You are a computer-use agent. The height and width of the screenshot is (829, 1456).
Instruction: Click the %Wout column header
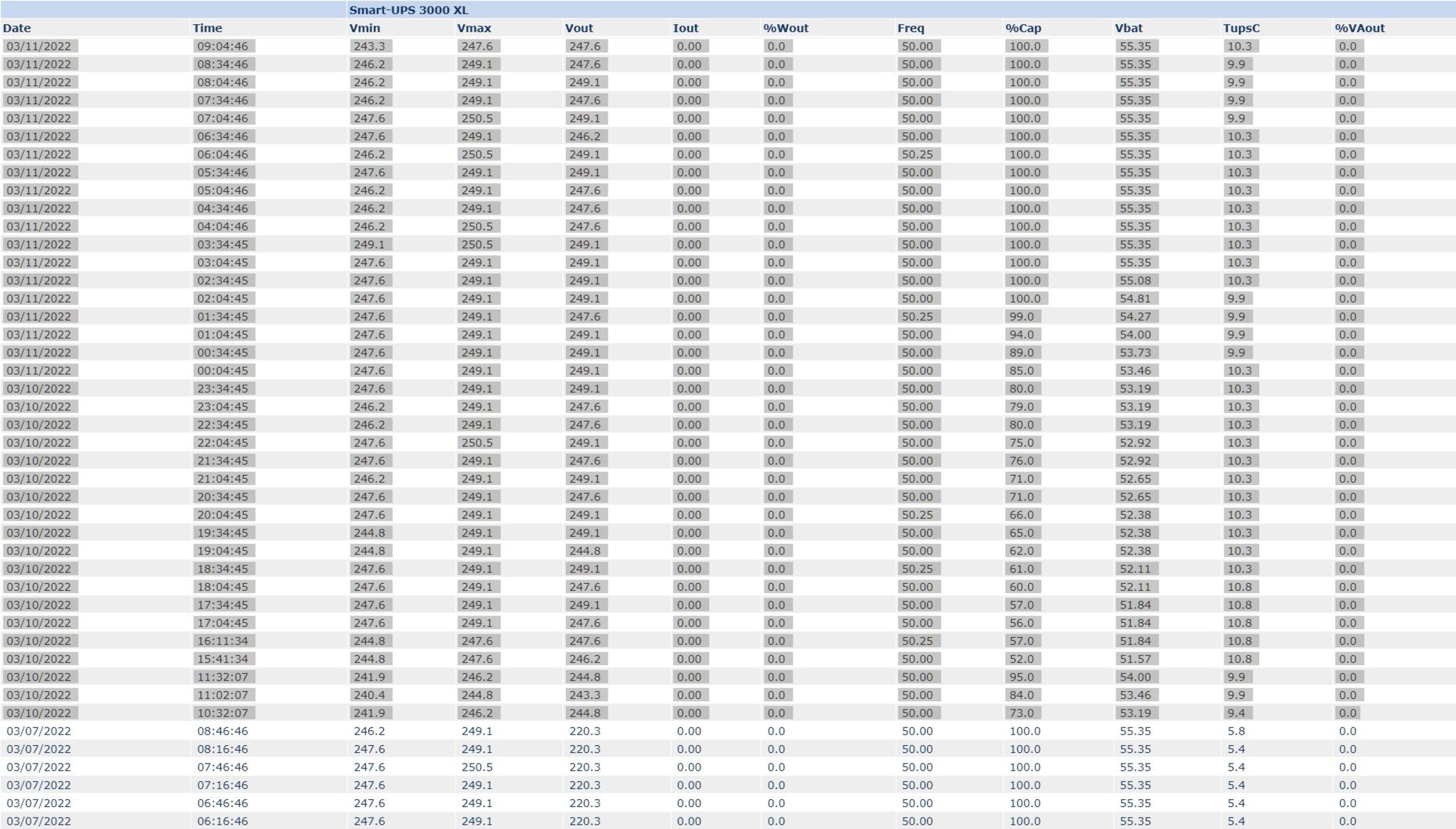pyautogui.click(x=786, y=28)
